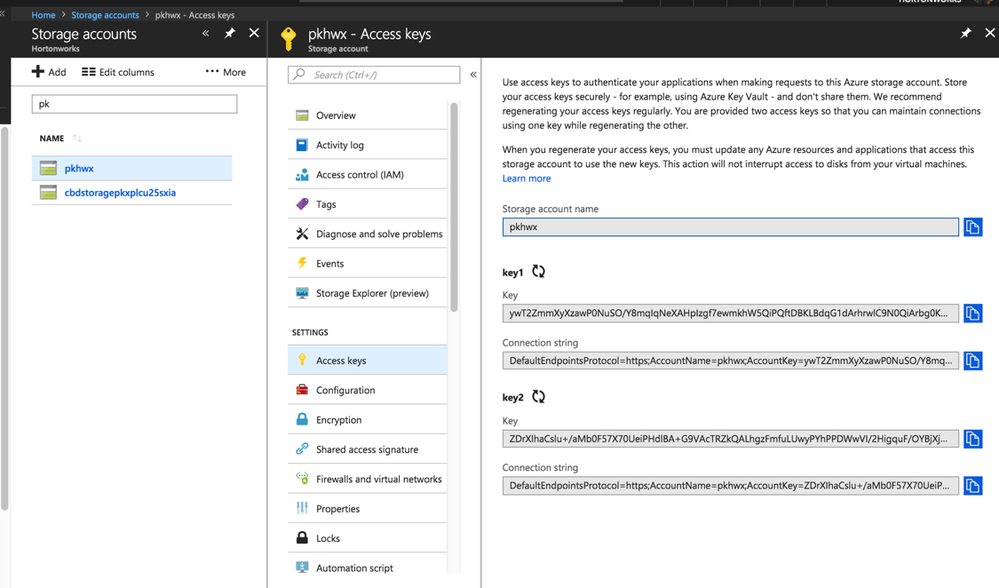The height and width of the screenshot is (588, 999).
Task: Collapse the resource menu next to search
Action: coord(473,75)
